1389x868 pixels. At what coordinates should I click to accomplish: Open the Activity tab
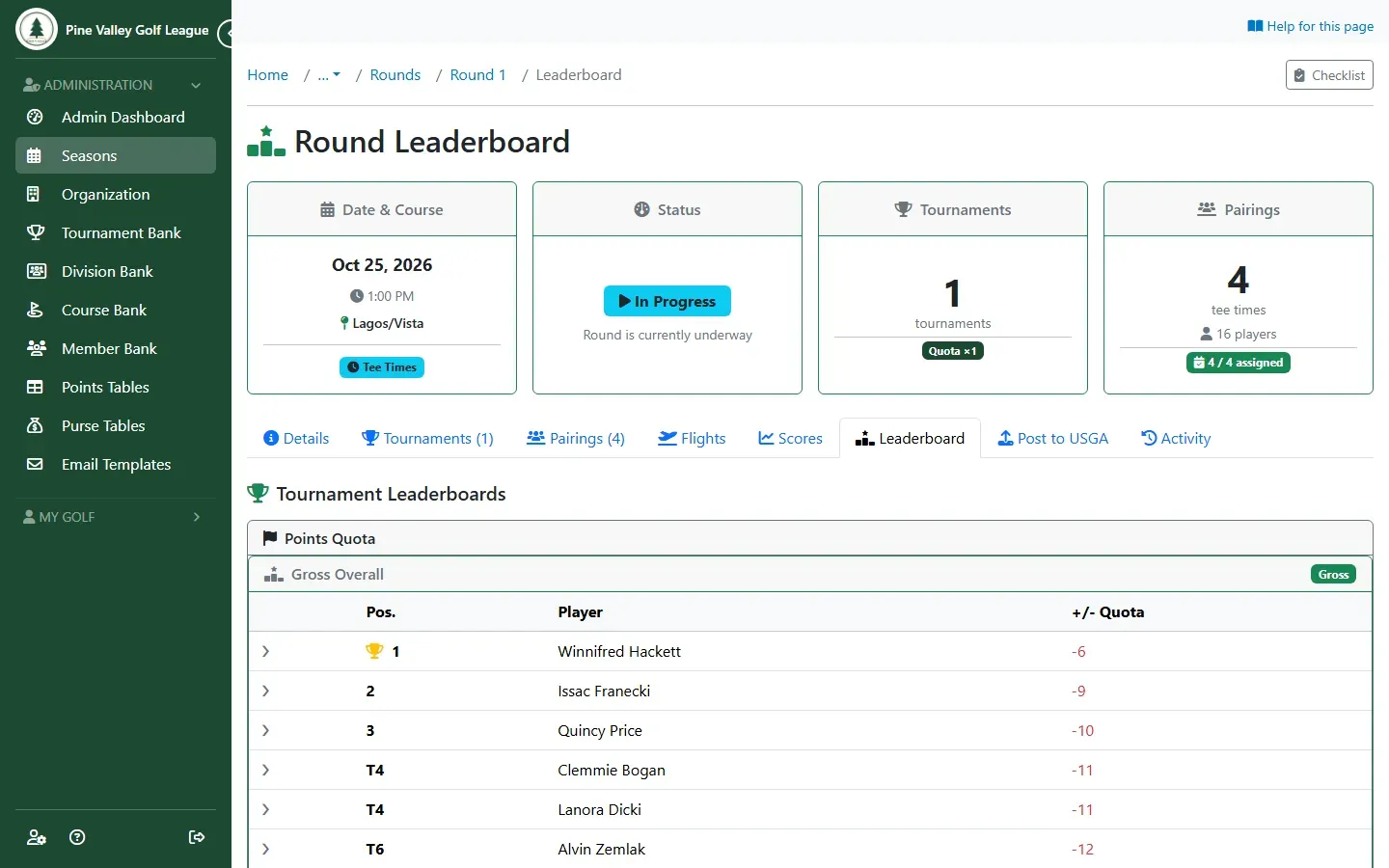[1176, 438]
